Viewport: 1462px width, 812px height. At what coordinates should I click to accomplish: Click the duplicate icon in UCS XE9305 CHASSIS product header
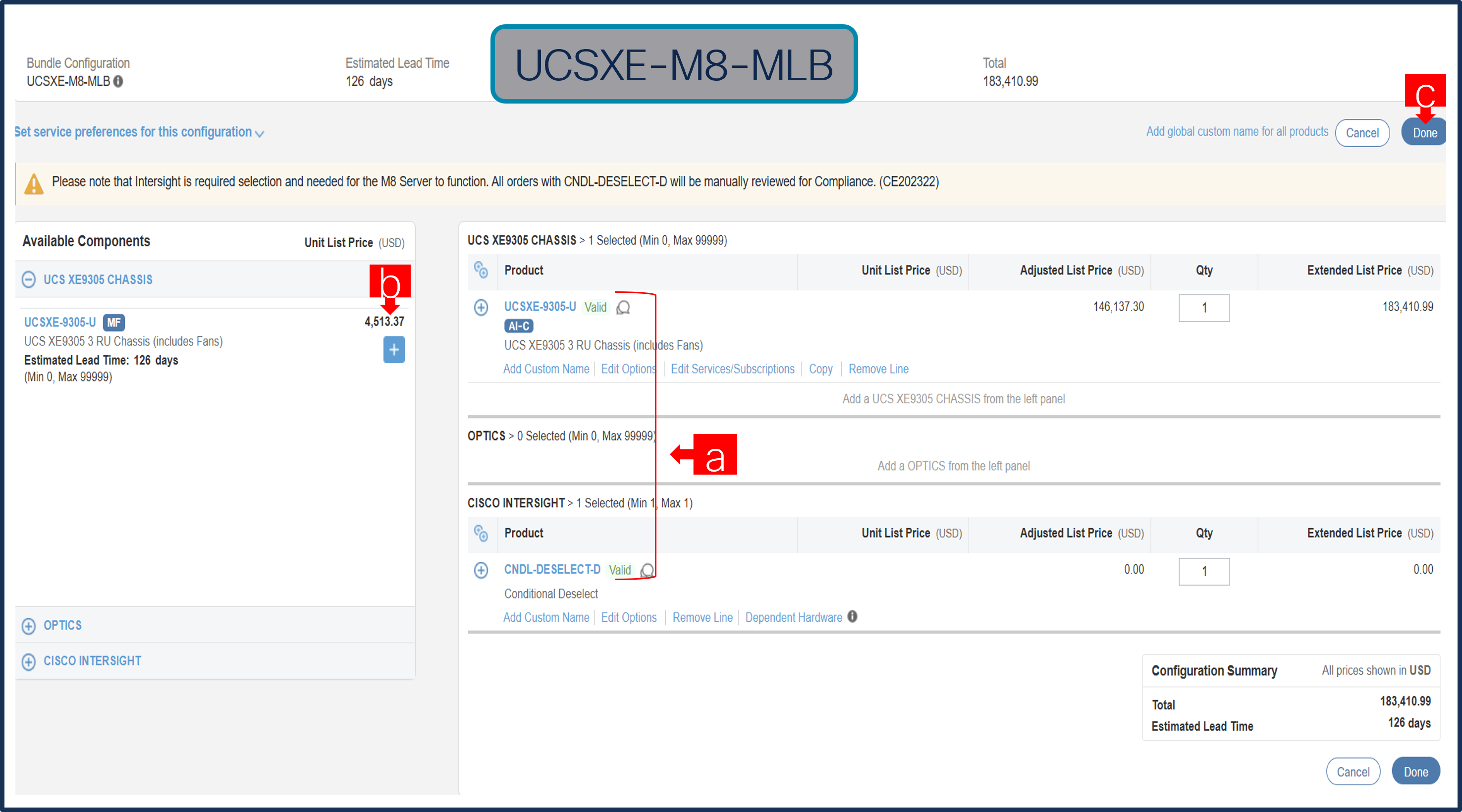click(482, 271)
